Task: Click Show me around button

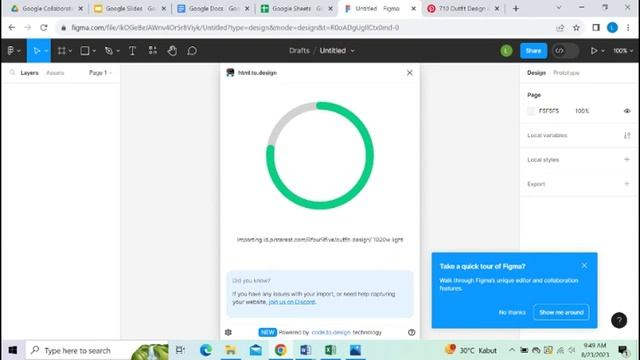Action: pyautogui.click(x=561, y=312)
